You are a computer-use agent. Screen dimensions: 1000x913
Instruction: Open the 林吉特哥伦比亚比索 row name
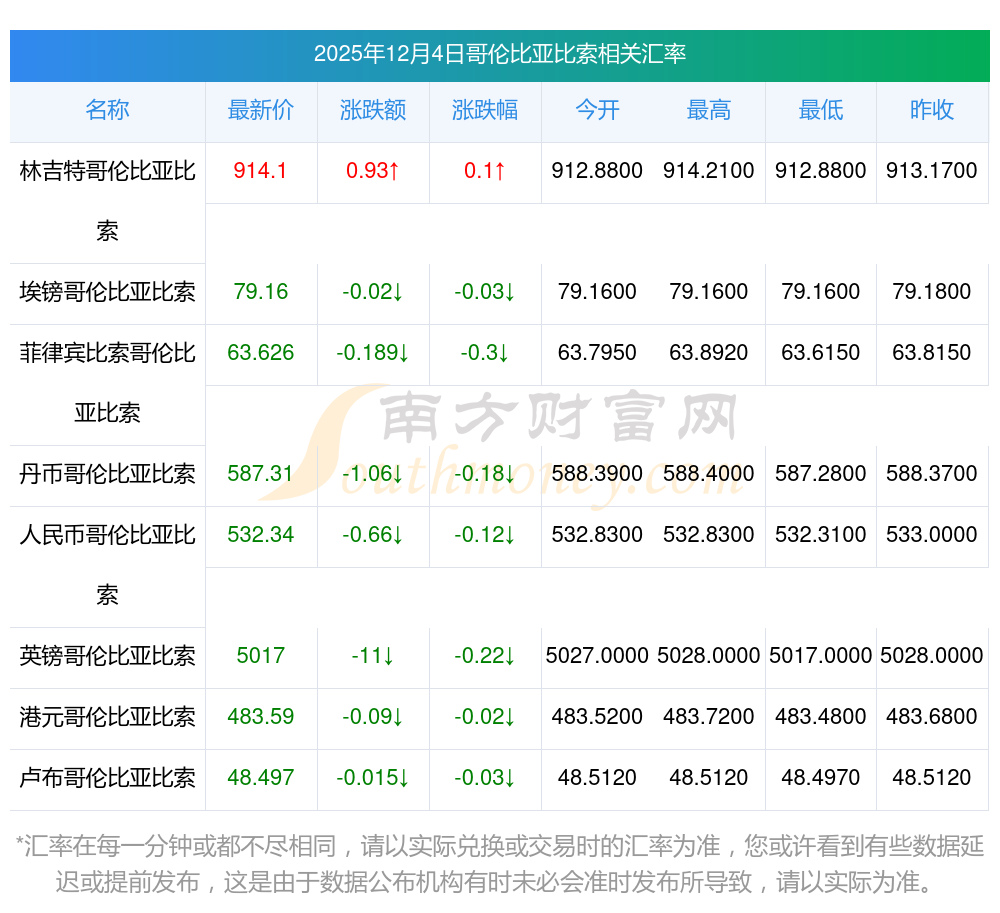107,172
